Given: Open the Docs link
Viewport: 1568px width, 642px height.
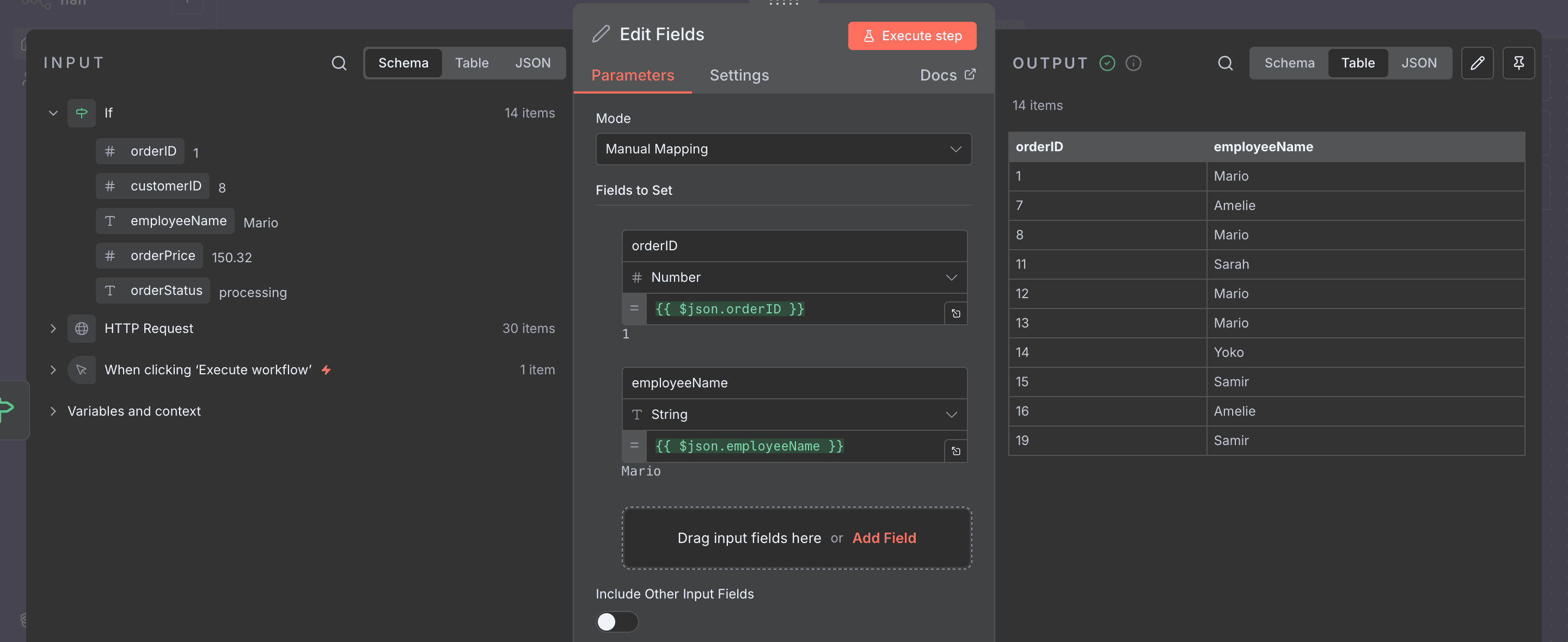Looking at the screenshot, I should [x=947, y=75].
